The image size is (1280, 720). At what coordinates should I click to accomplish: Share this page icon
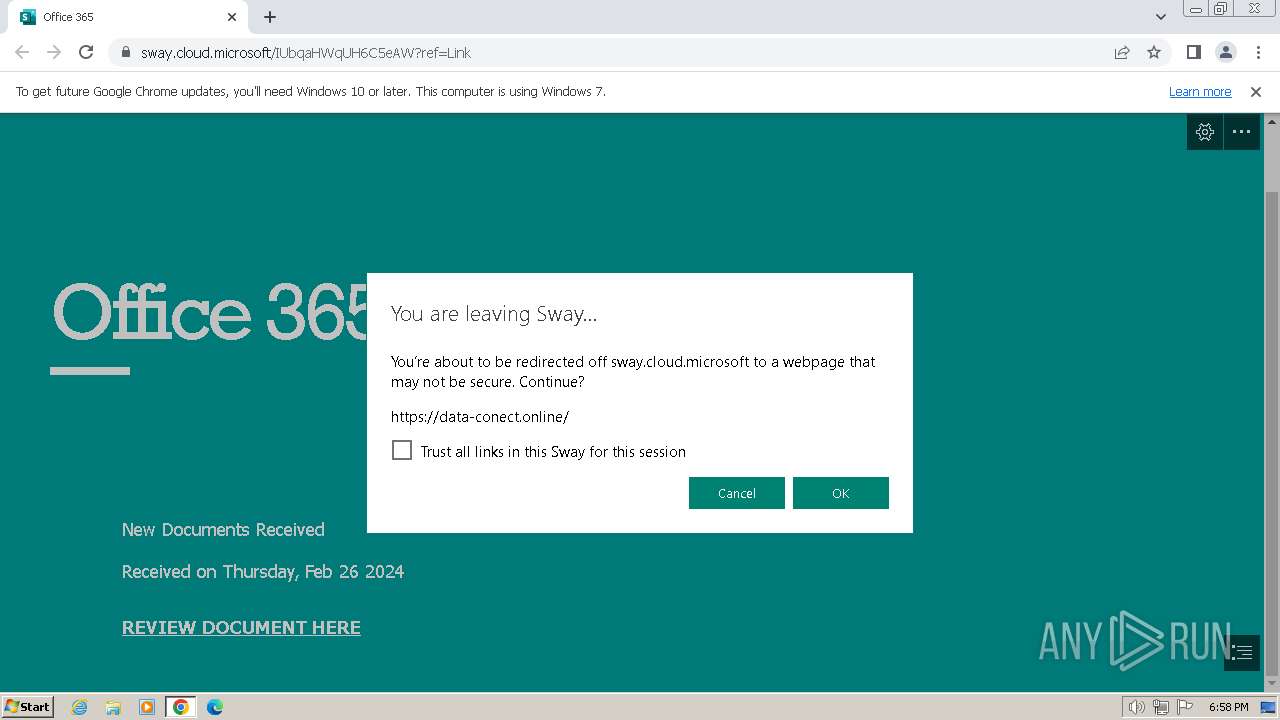coord(1122,53)
